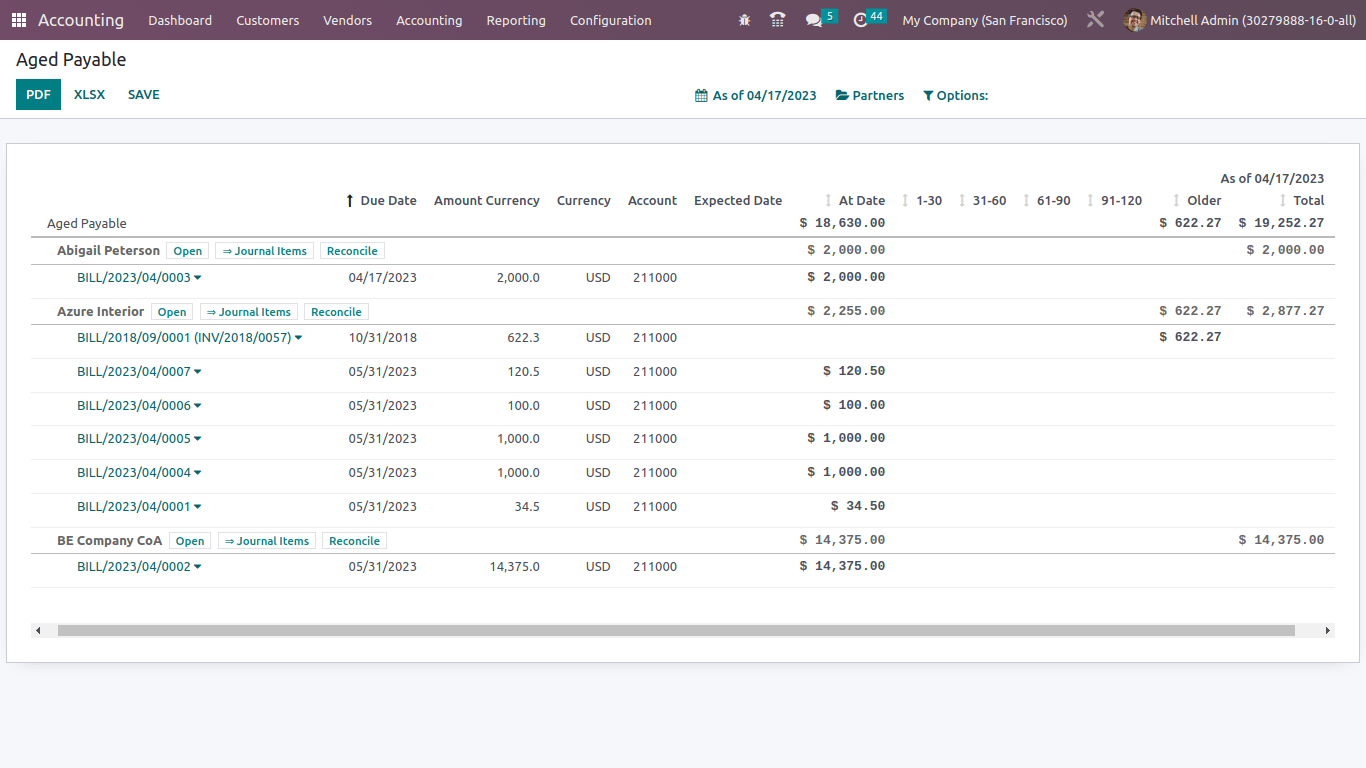1366x768 pixels.
Task: Sort by the Due Date column arrow
Action: (349, 200)
